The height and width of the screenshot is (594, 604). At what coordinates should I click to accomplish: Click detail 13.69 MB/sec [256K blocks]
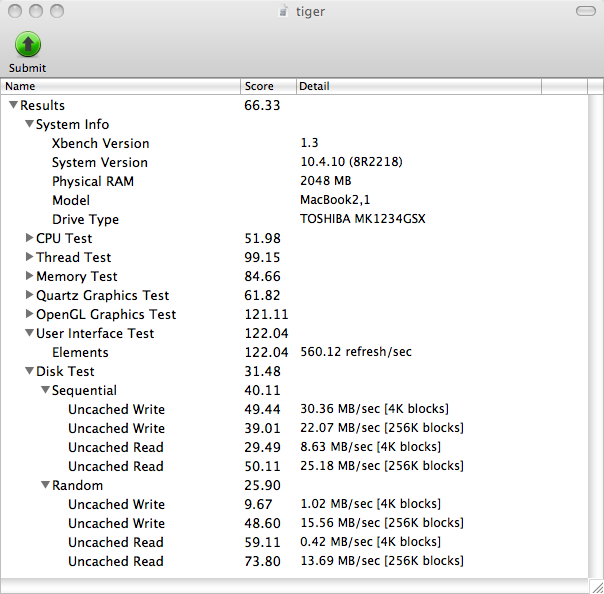(x=382, y=561)
